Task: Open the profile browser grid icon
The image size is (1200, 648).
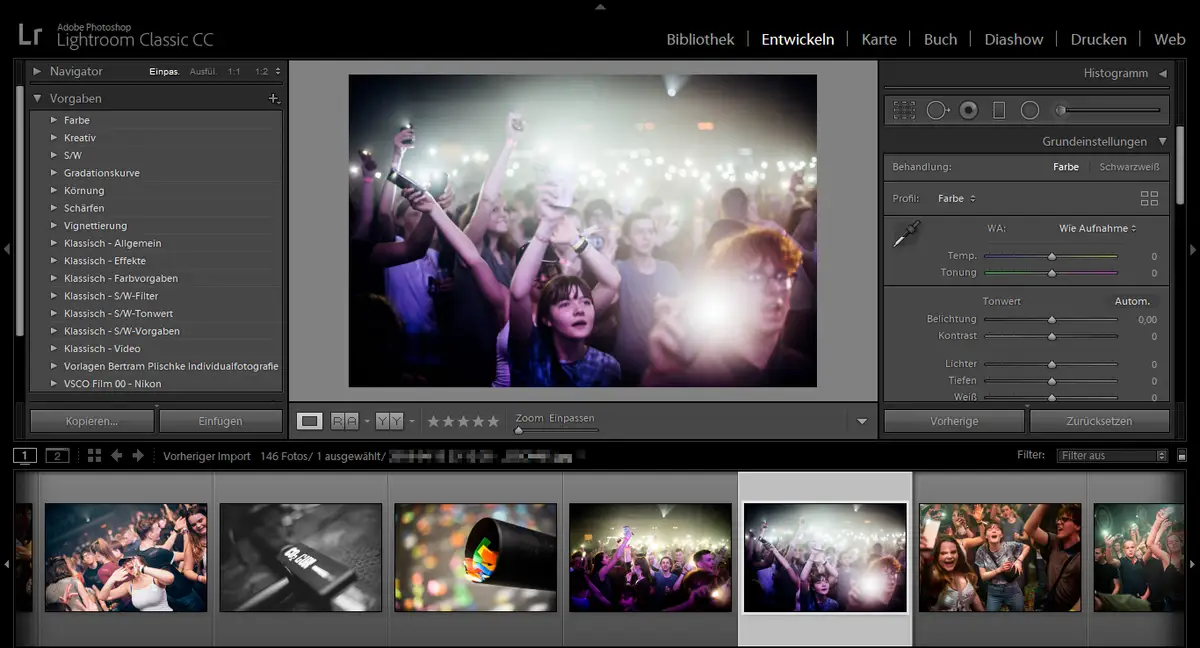Action: pyautogui.click(x=1149, y=198)
